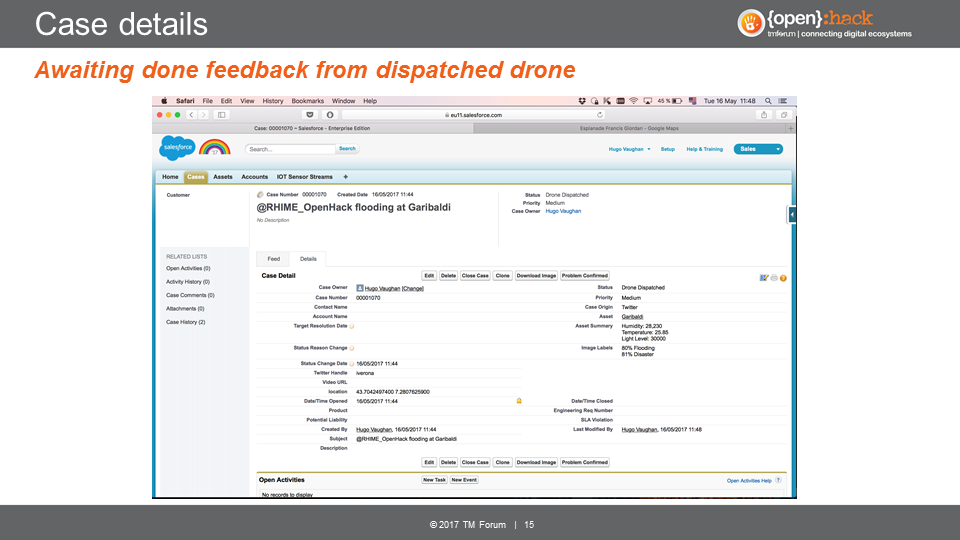Open the Assets tab
Screen dimensions: 960x540
coord(223,177)
